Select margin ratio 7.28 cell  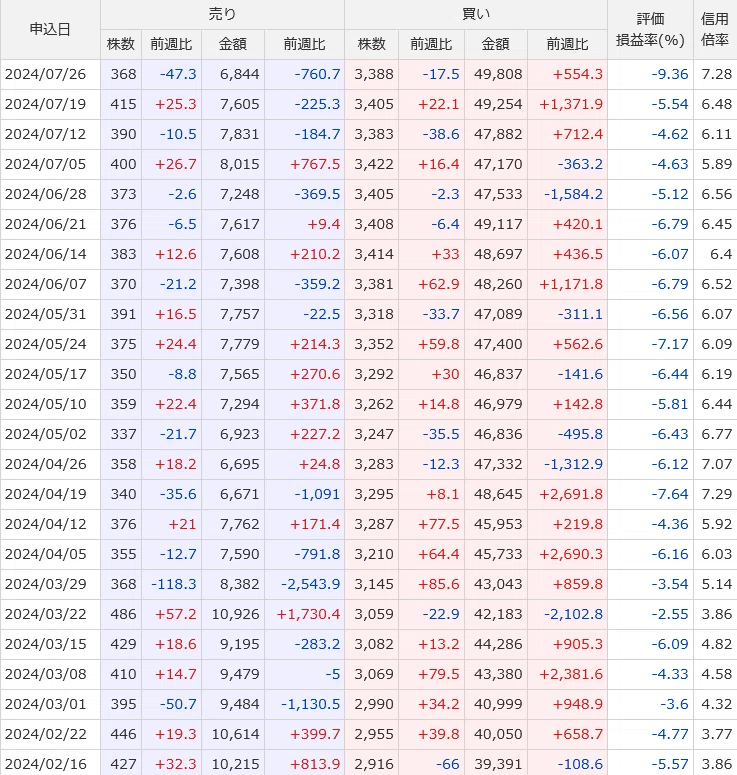tap(715, 75)
